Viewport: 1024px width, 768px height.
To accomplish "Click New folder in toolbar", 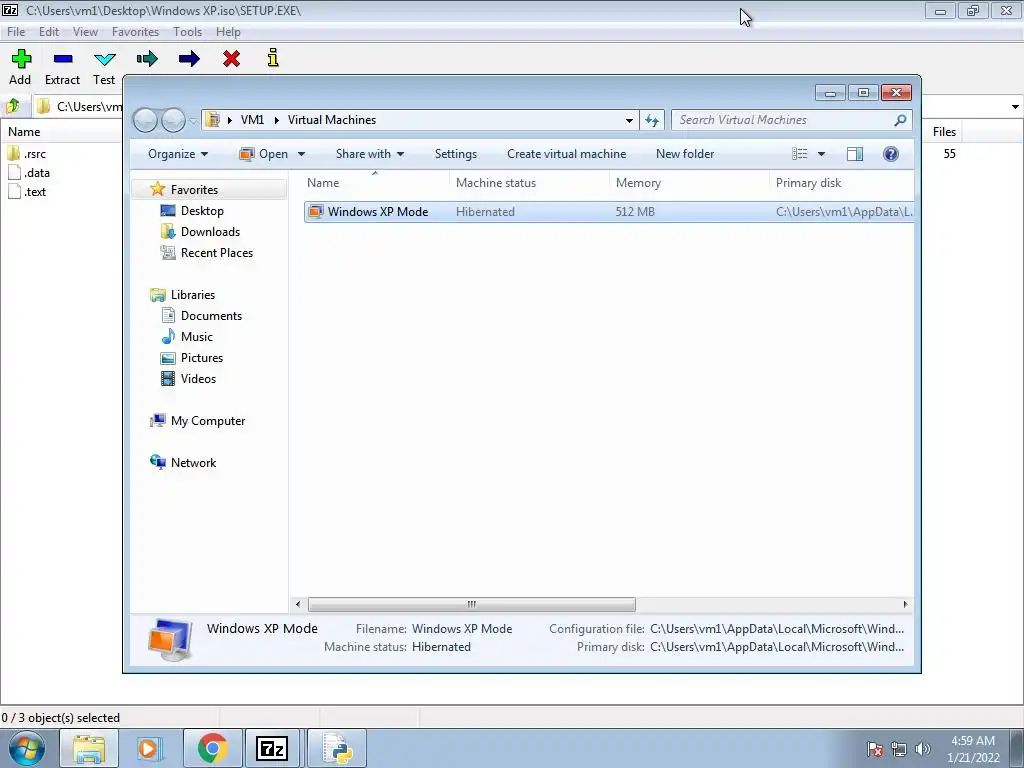I will coord(685,154).
